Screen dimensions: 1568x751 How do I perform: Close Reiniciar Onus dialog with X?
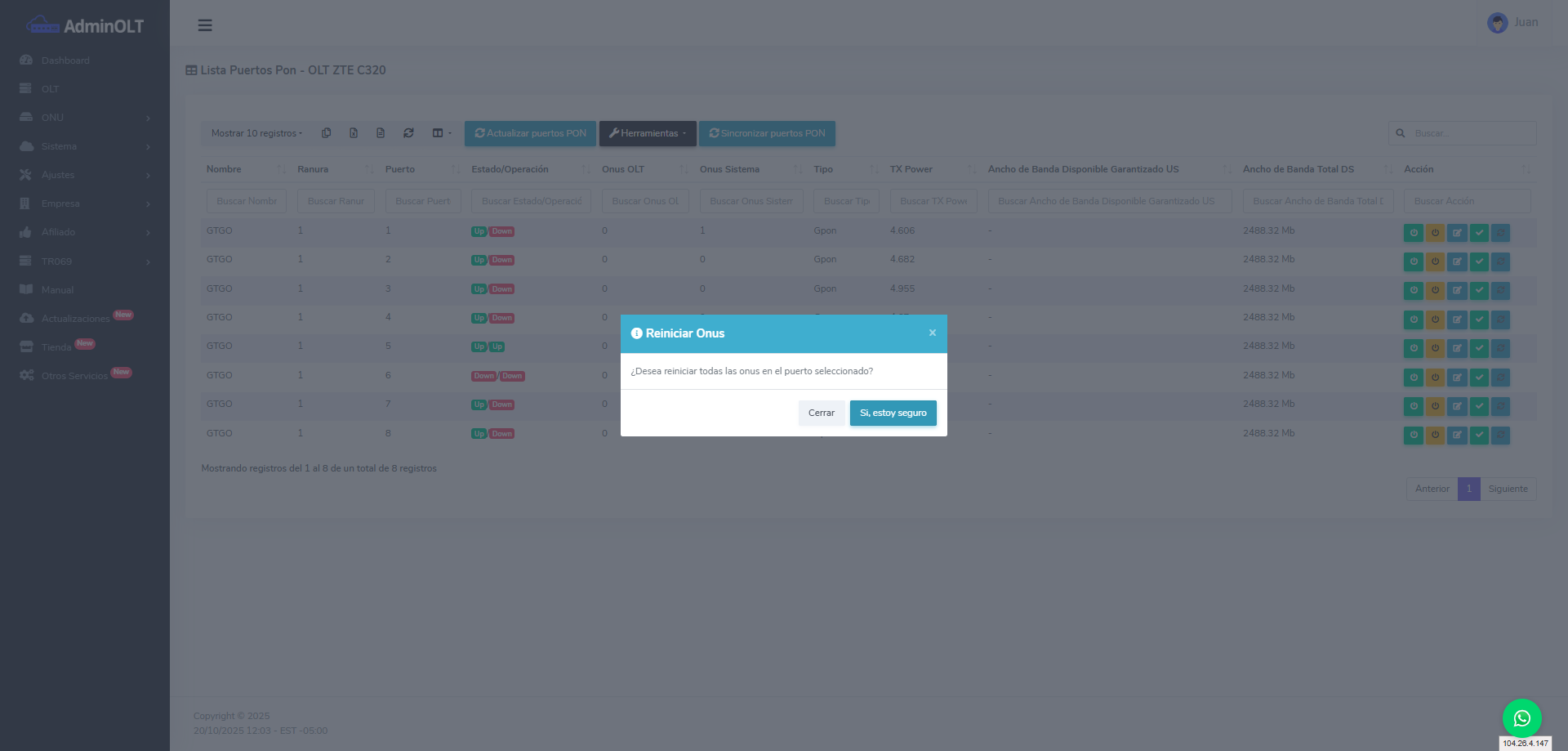tap(932, 333)
